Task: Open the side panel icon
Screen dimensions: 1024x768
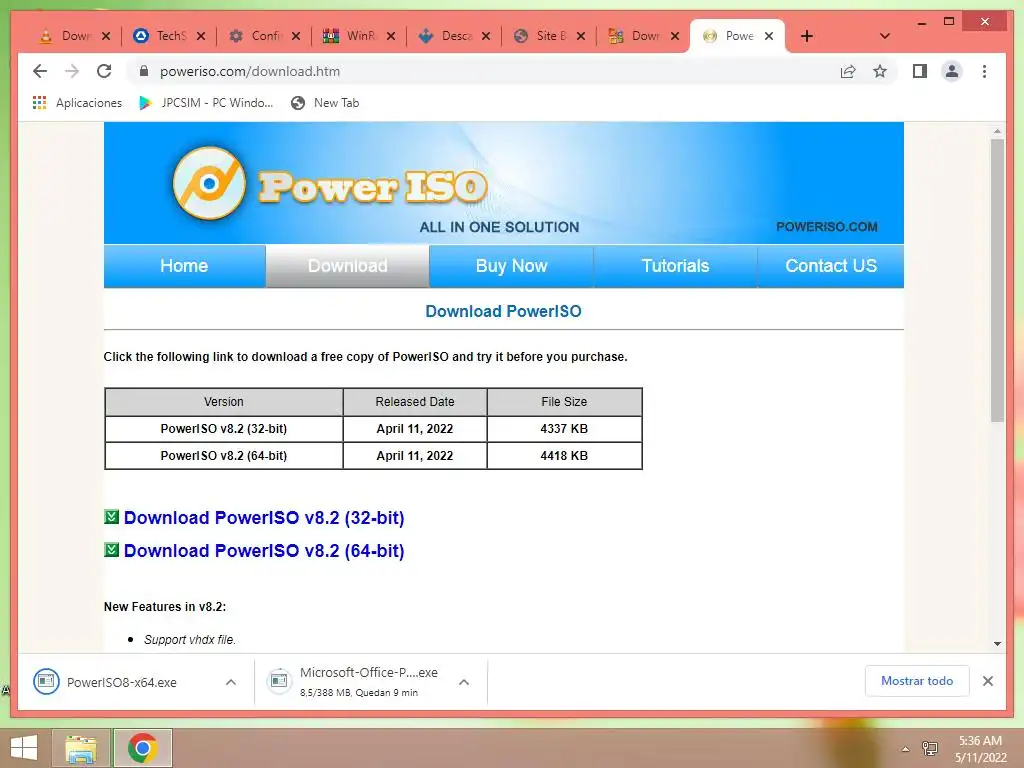Action: (920, 71)
